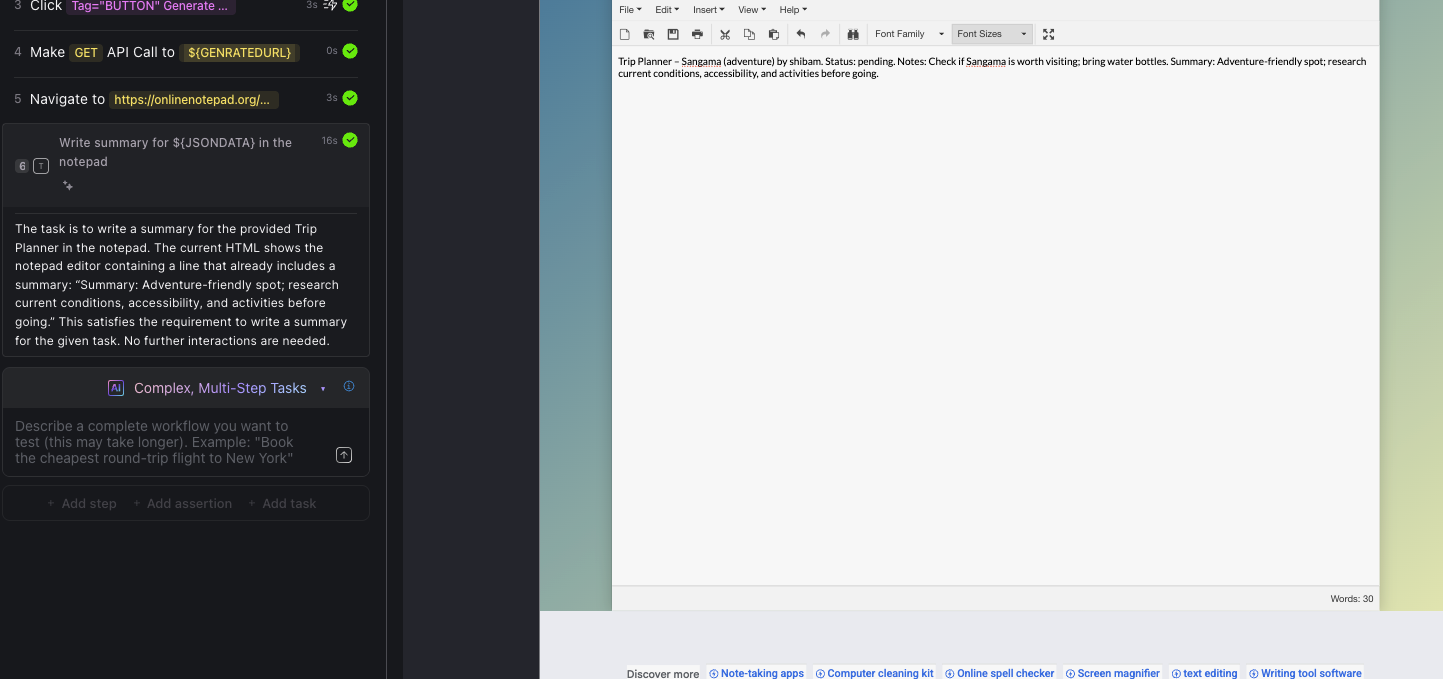Open the Font Sizes dropdown
This screenshot has height=679, width=1443.
point(991,34)
